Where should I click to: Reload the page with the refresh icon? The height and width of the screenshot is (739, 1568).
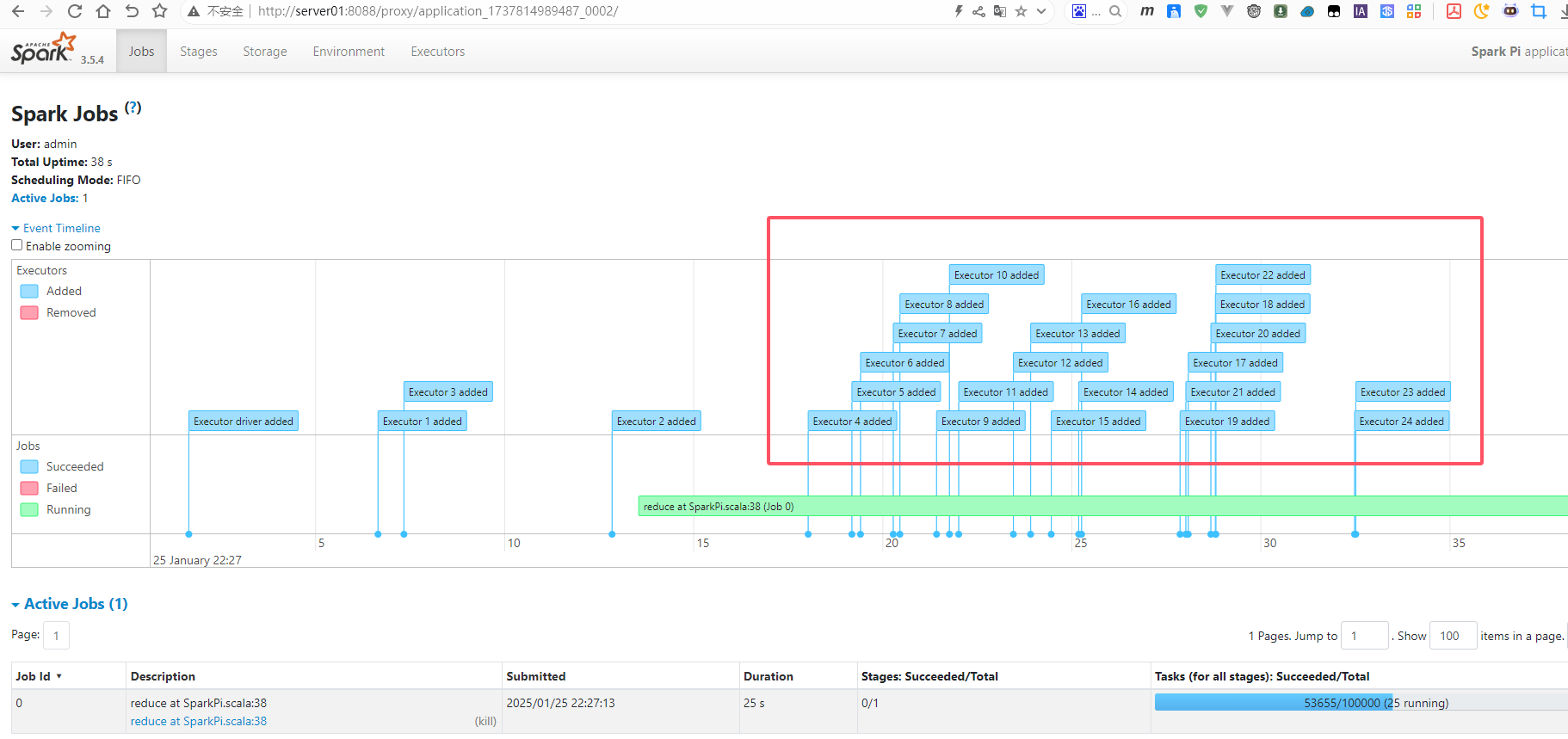[75, 11]
